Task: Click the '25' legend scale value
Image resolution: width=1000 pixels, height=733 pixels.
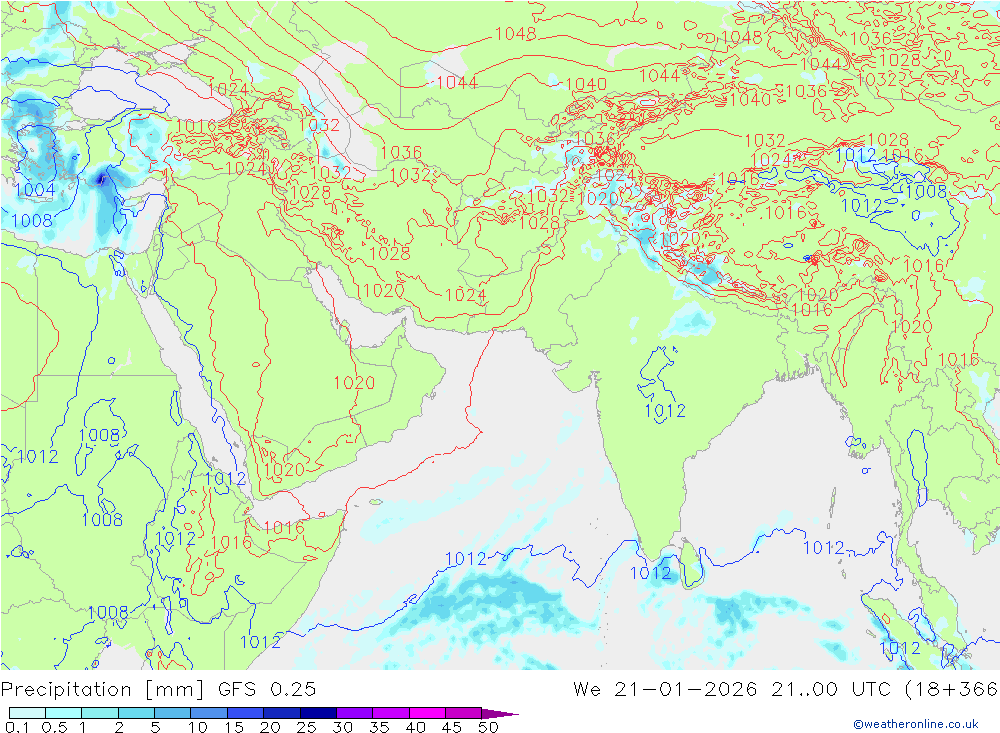Action: click(x=306, y=727)
